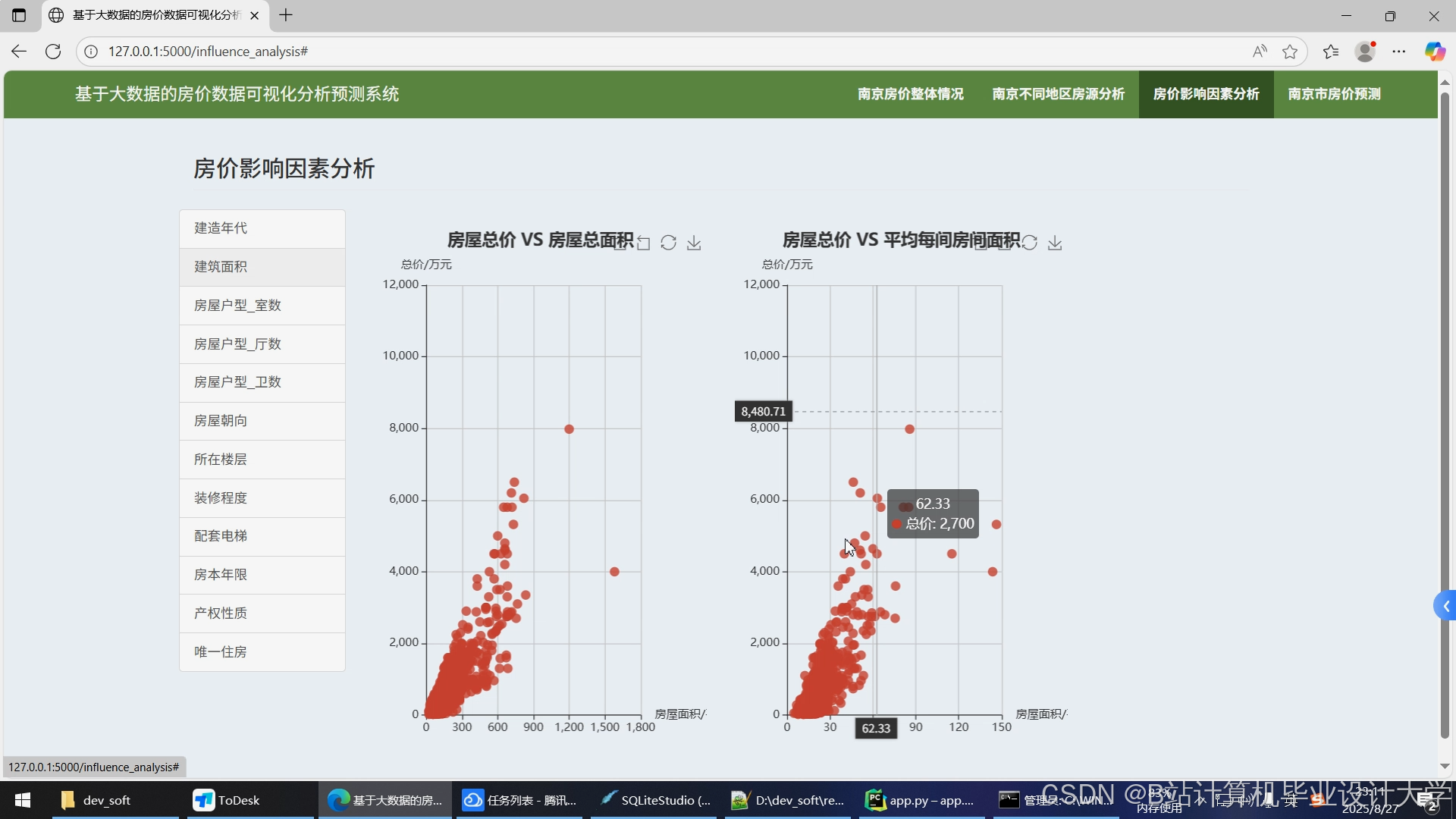Refresh the browser page
Screen dimensions: 1456x819
coord(53,52)
